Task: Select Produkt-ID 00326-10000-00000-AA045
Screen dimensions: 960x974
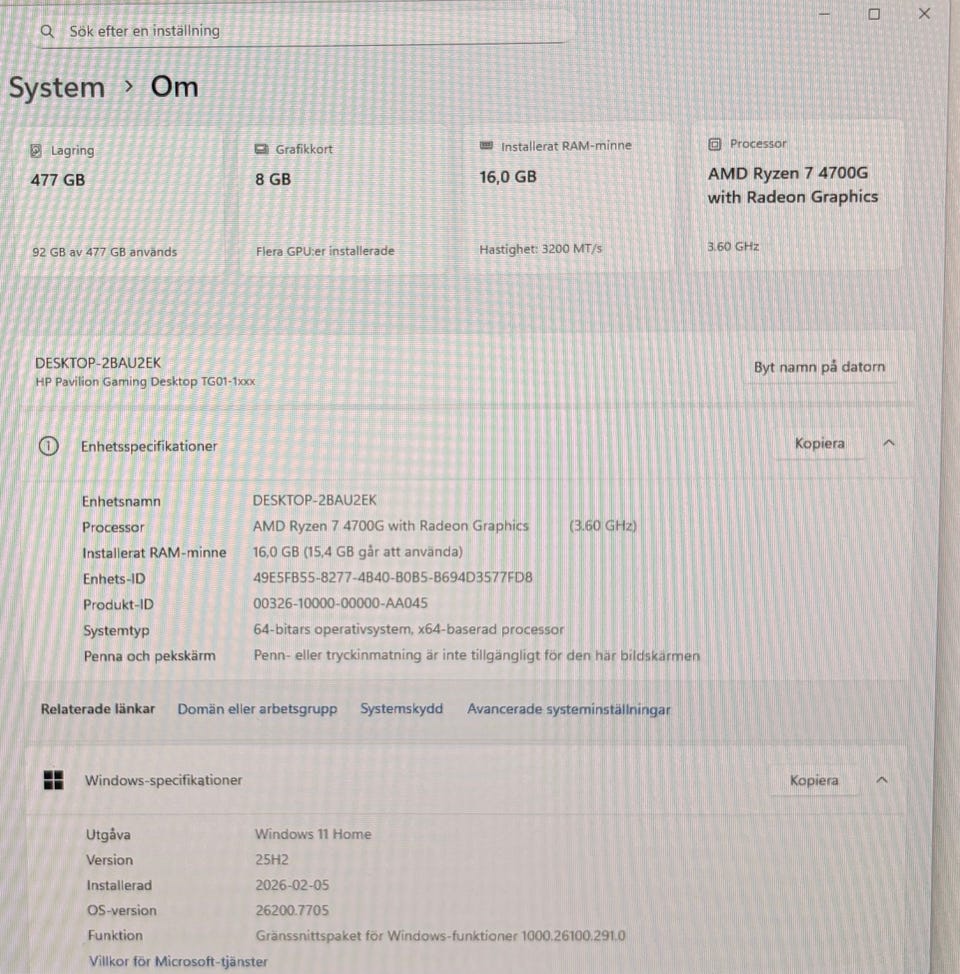Action: point(340,603)
